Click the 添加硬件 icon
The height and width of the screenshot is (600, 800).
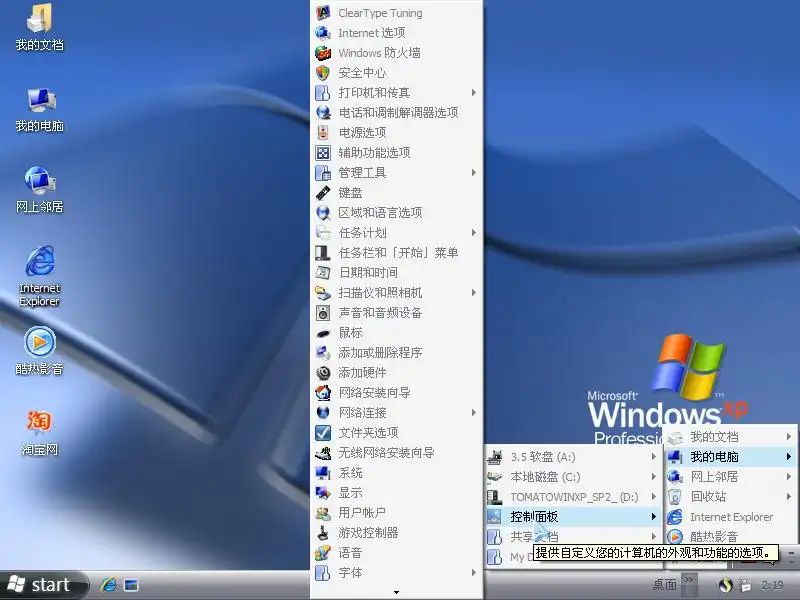(x=323, y=373)
